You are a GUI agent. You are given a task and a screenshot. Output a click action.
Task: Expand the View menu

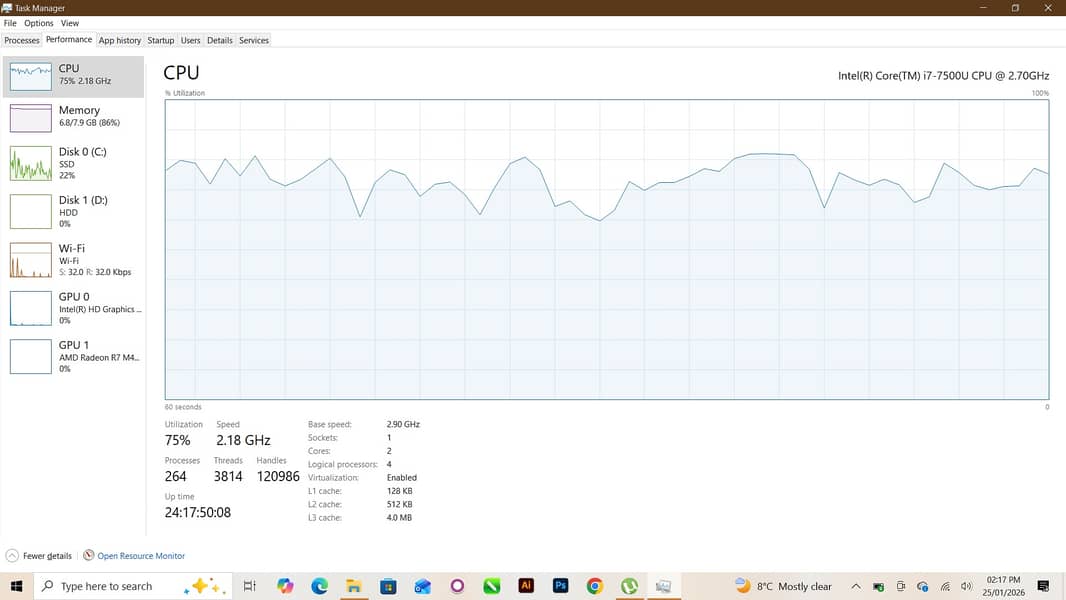coord(70,23)
